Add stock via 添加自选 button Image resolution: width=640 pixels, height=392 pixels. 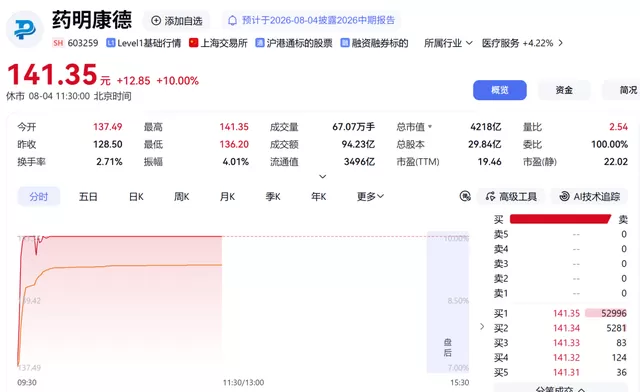(x=177, y=20)
